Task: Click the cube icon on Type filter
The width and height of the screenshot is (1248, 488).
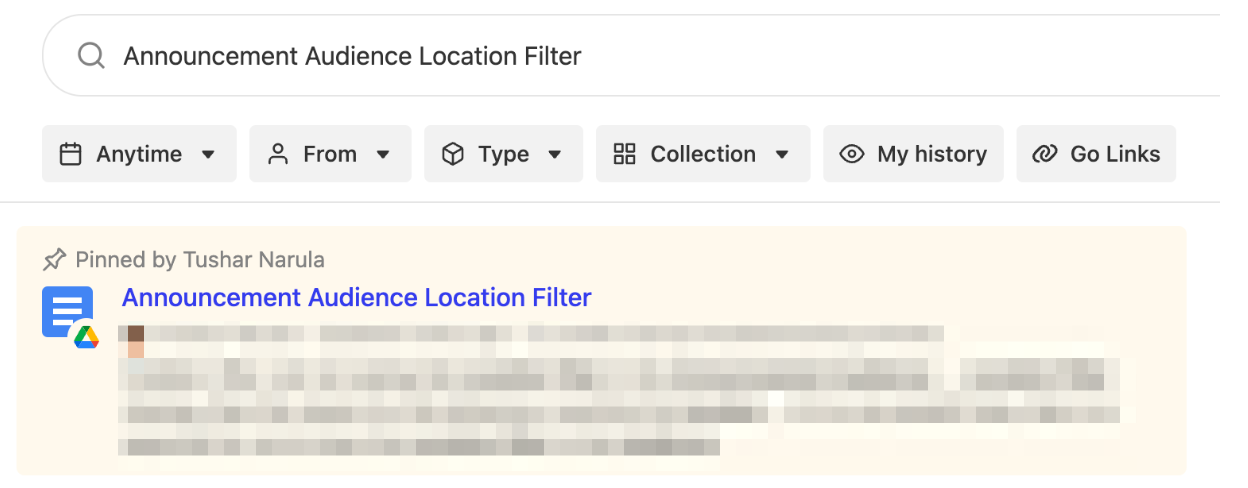Action: 453,154
